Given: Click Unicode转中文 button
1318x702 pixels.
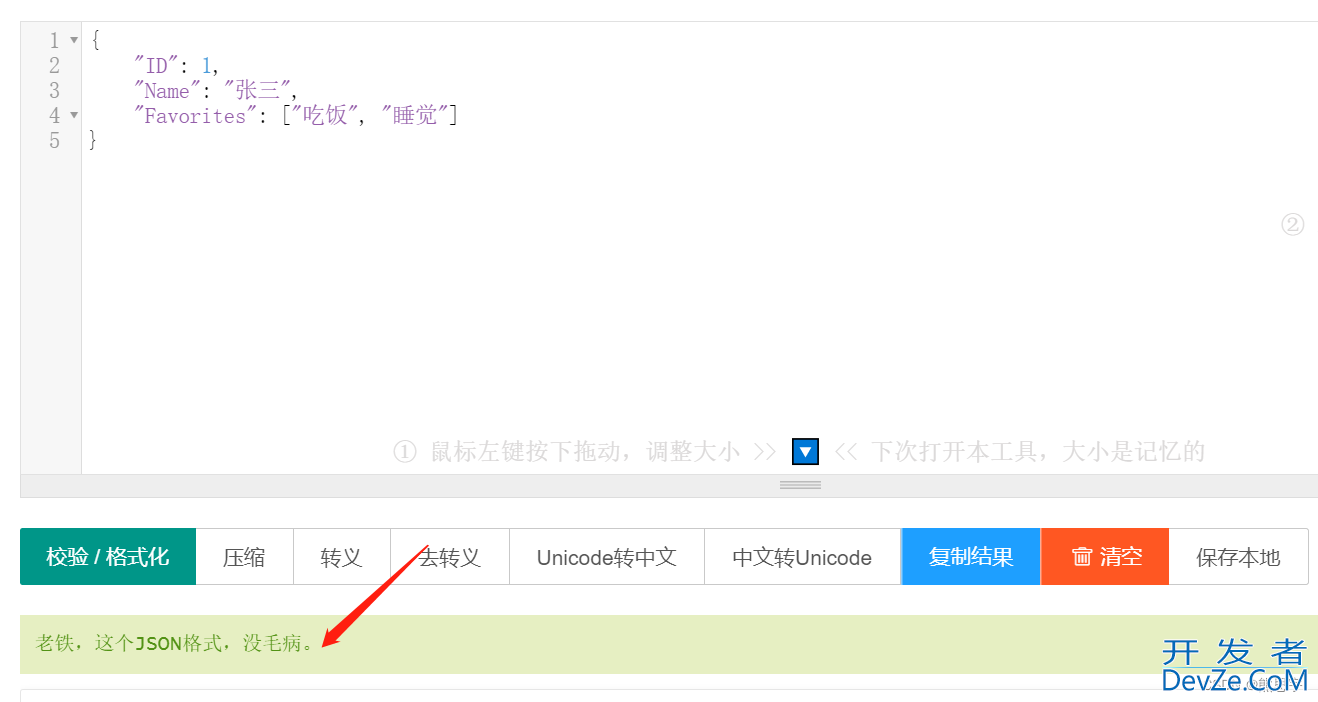Looking at the screenshot, I should click(607, 557).
